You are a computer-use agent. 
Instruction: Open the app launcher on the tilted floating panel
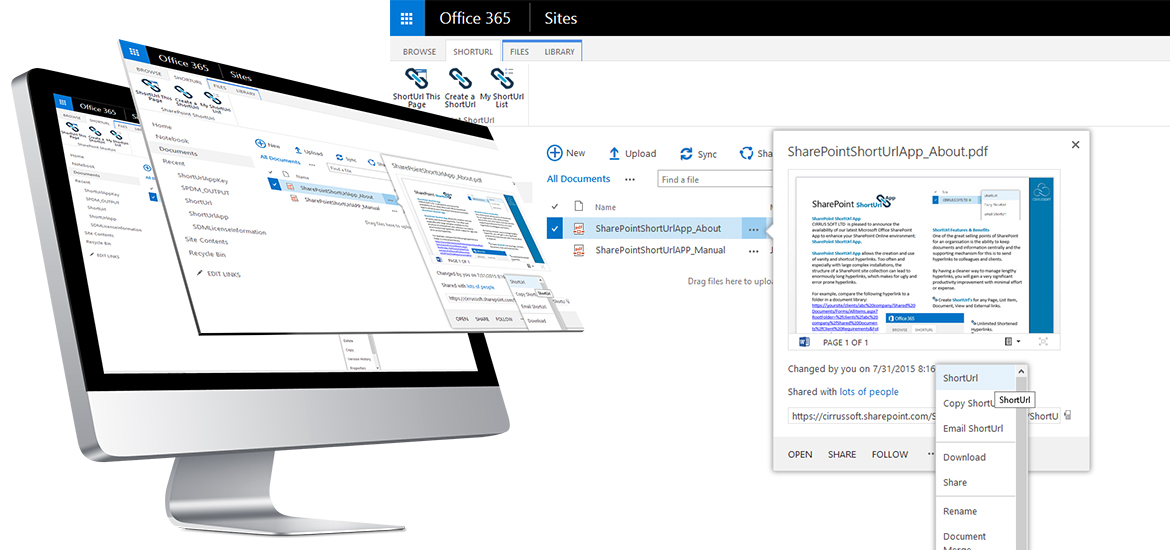coord(134,51)
